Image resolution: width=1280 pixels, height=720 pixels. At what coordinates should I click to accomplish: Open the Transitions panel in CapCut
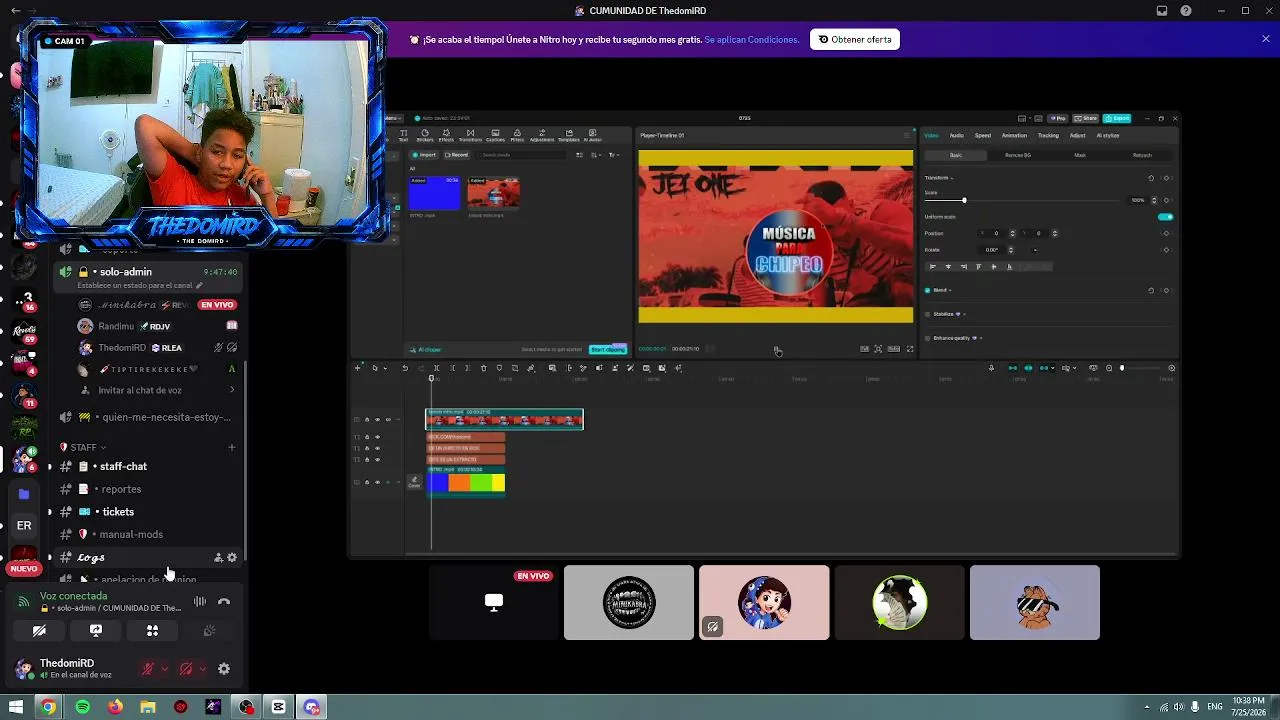point(470,135)
